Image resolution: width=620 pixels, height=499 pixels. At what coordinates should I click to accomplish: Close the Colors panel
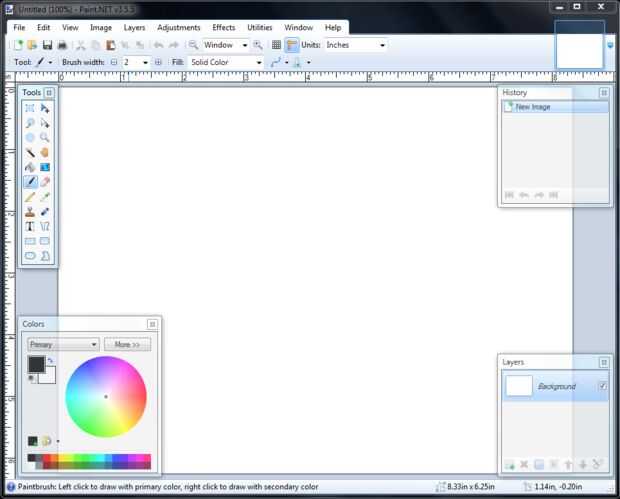coord(152,324)
